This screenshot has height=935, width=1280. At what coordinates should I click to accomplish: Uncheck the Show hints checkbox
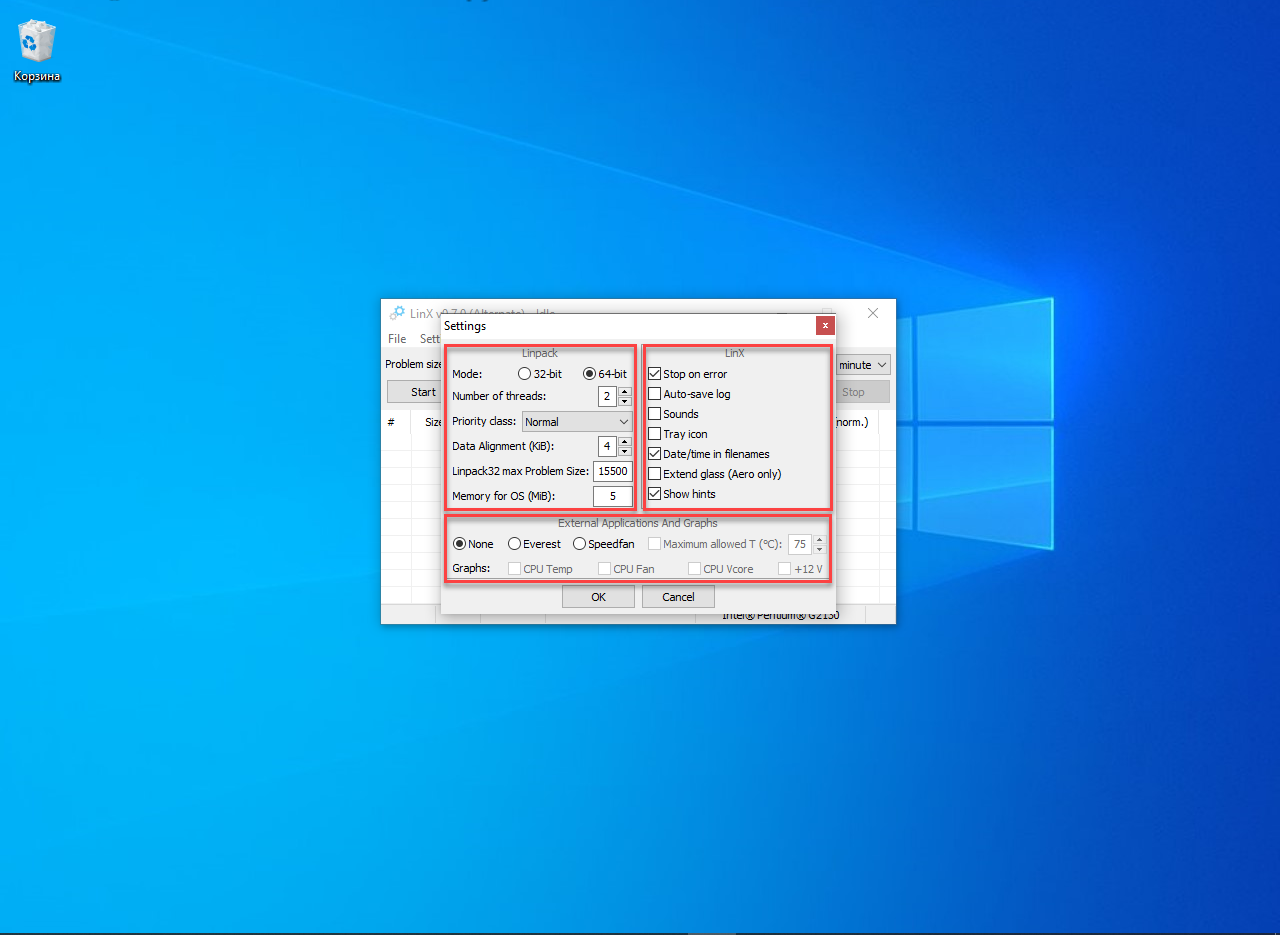[x=682, y=494]
